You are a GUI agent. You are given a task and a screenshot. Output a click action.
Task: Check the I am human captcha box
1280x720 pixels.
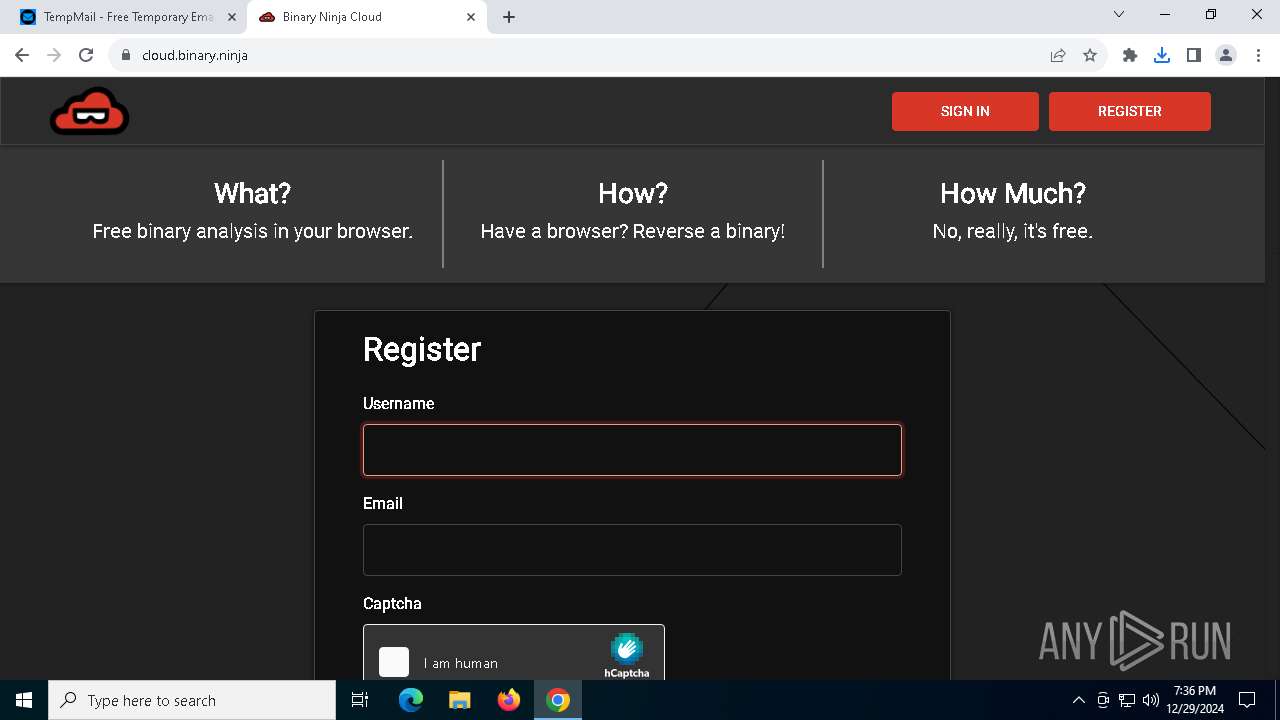point(394,662)
